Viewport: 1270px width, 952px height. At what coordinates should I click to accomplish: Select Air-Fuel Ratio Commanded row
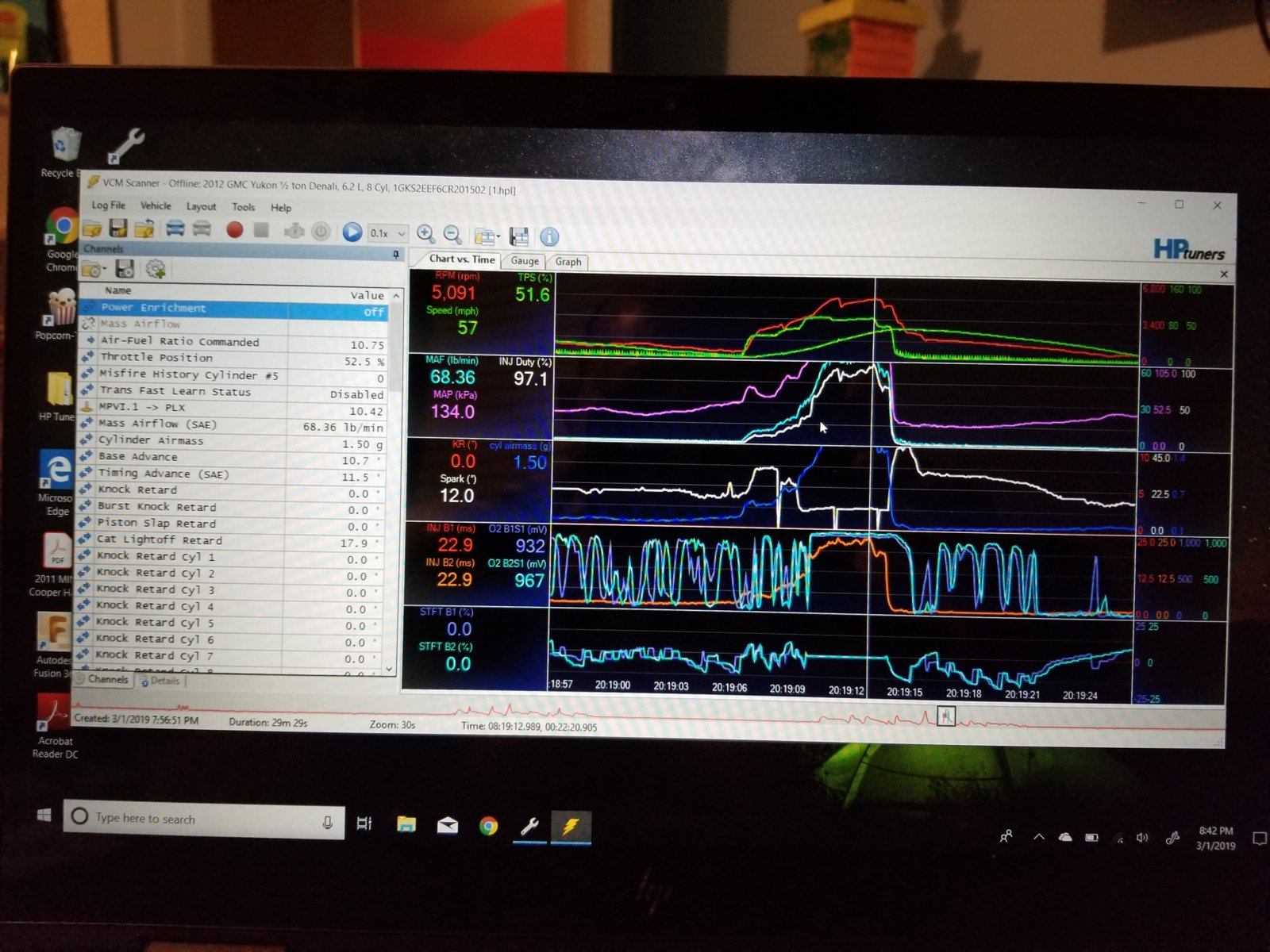coord(234,343)
